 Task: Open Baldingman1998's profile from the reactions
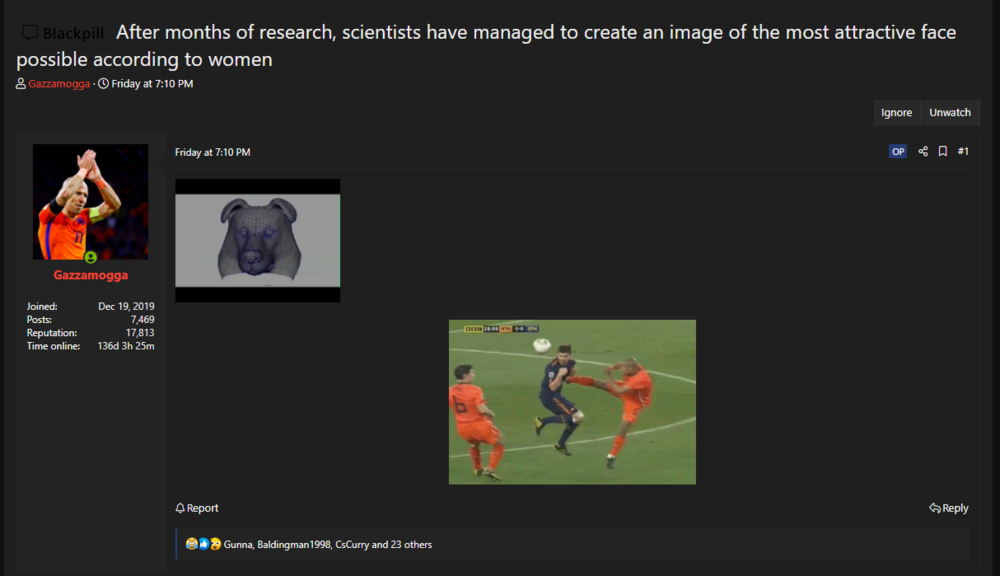[293, 545]
